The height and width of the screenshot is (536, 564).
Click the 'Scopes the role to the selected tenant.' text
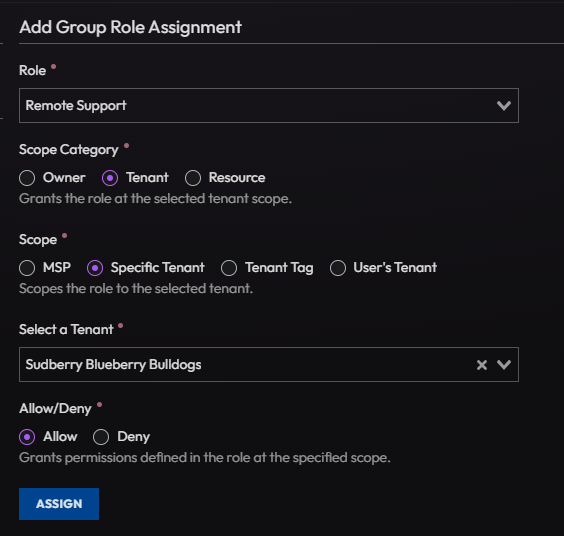pos(136,289)
